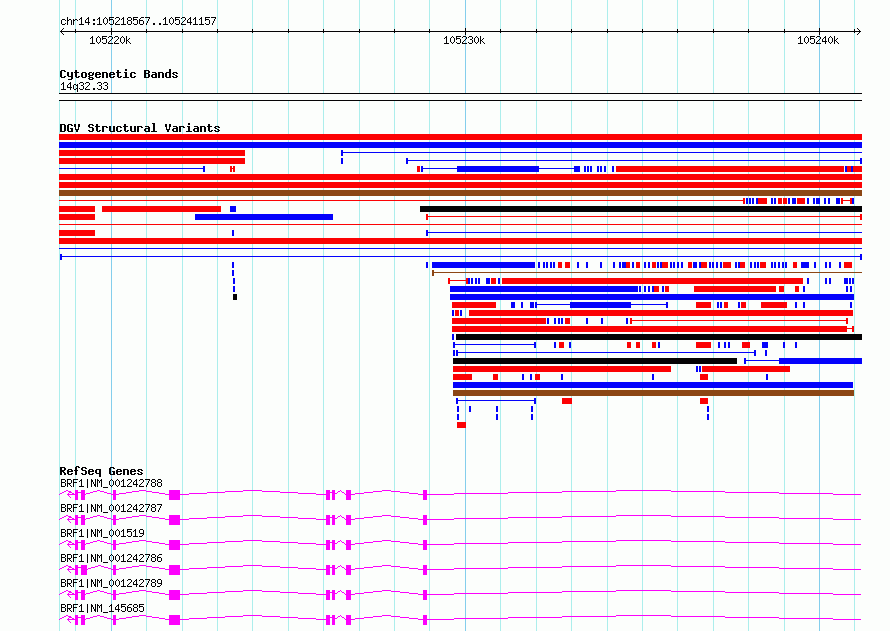The height and width of the screenshot is (631, 890).
Task: Select the Cytogenetic Bands track title
Action: 119,74
